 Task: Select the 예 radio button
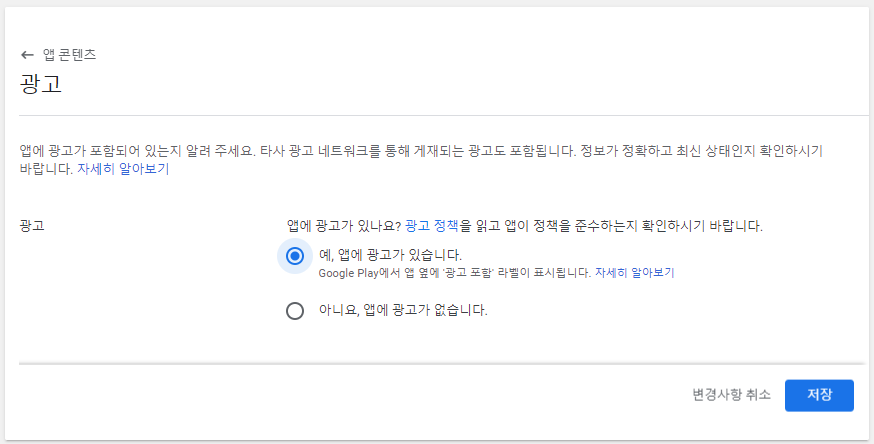coord(294,256)
